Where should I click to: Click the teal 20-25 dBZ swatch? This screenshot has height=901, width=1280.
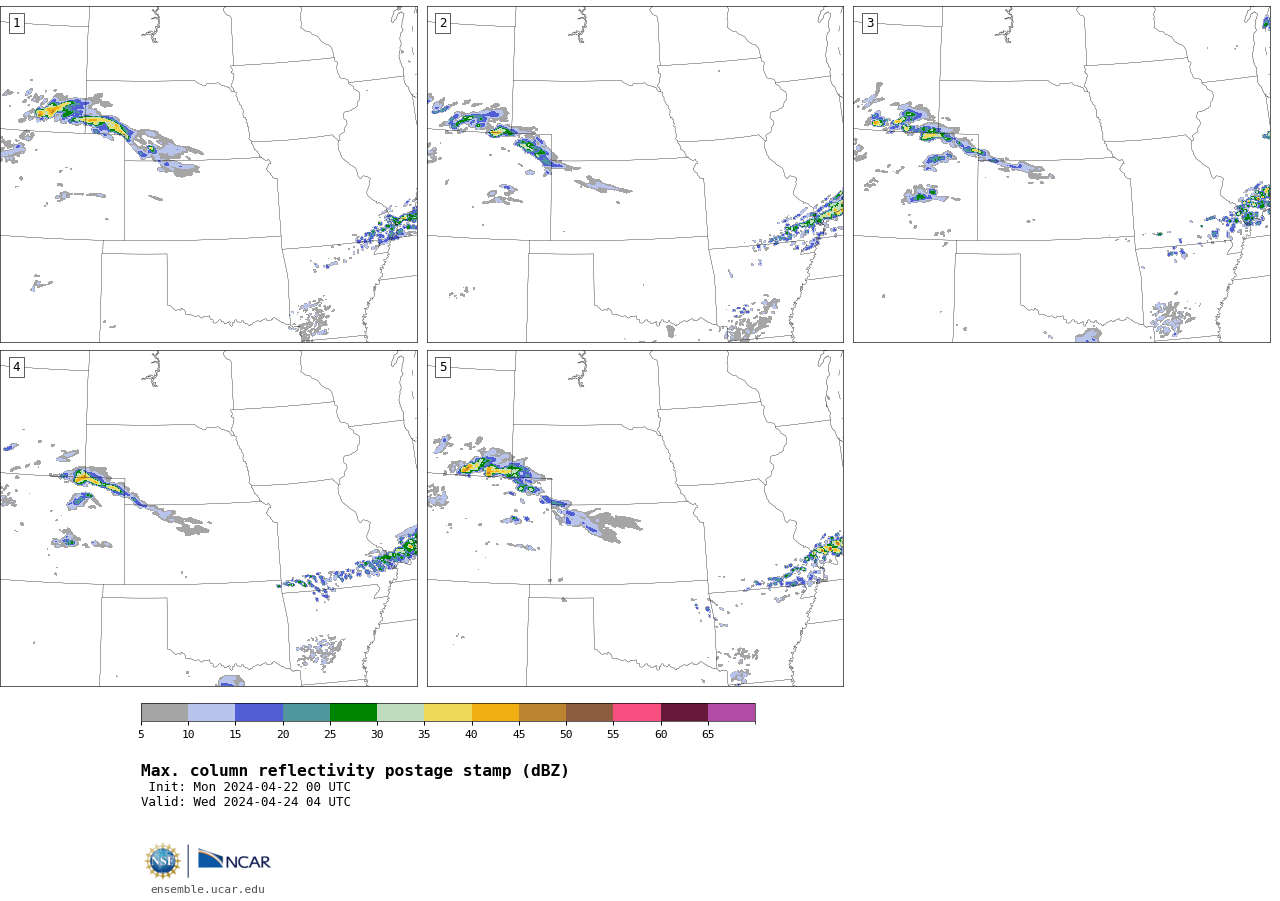306,713
